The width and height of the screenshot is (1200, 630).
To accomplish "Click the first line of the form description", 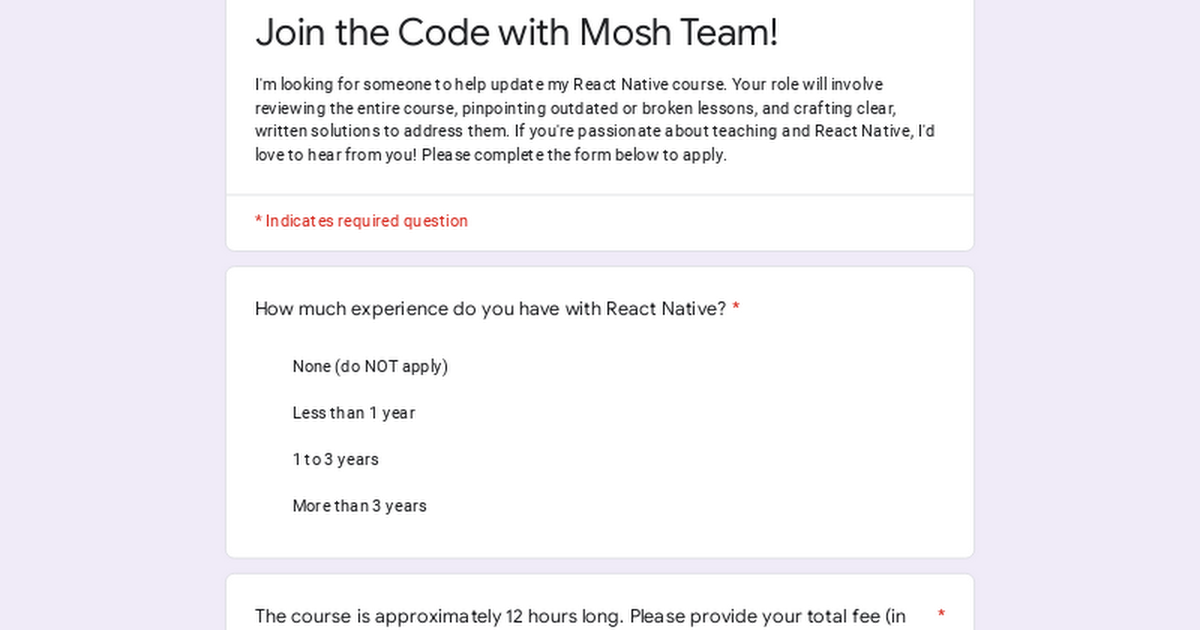I will (x=569, y=85).
